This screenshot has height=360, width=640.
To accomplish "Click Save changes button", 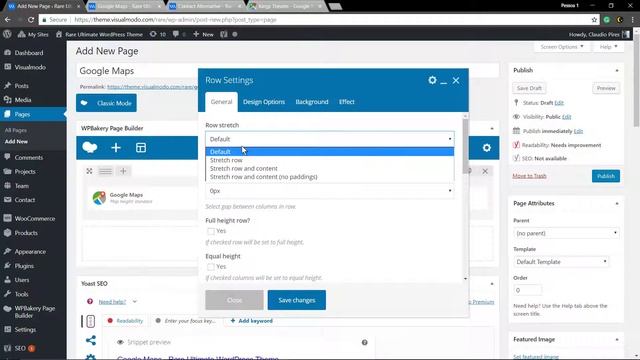I will pos(297,300).
